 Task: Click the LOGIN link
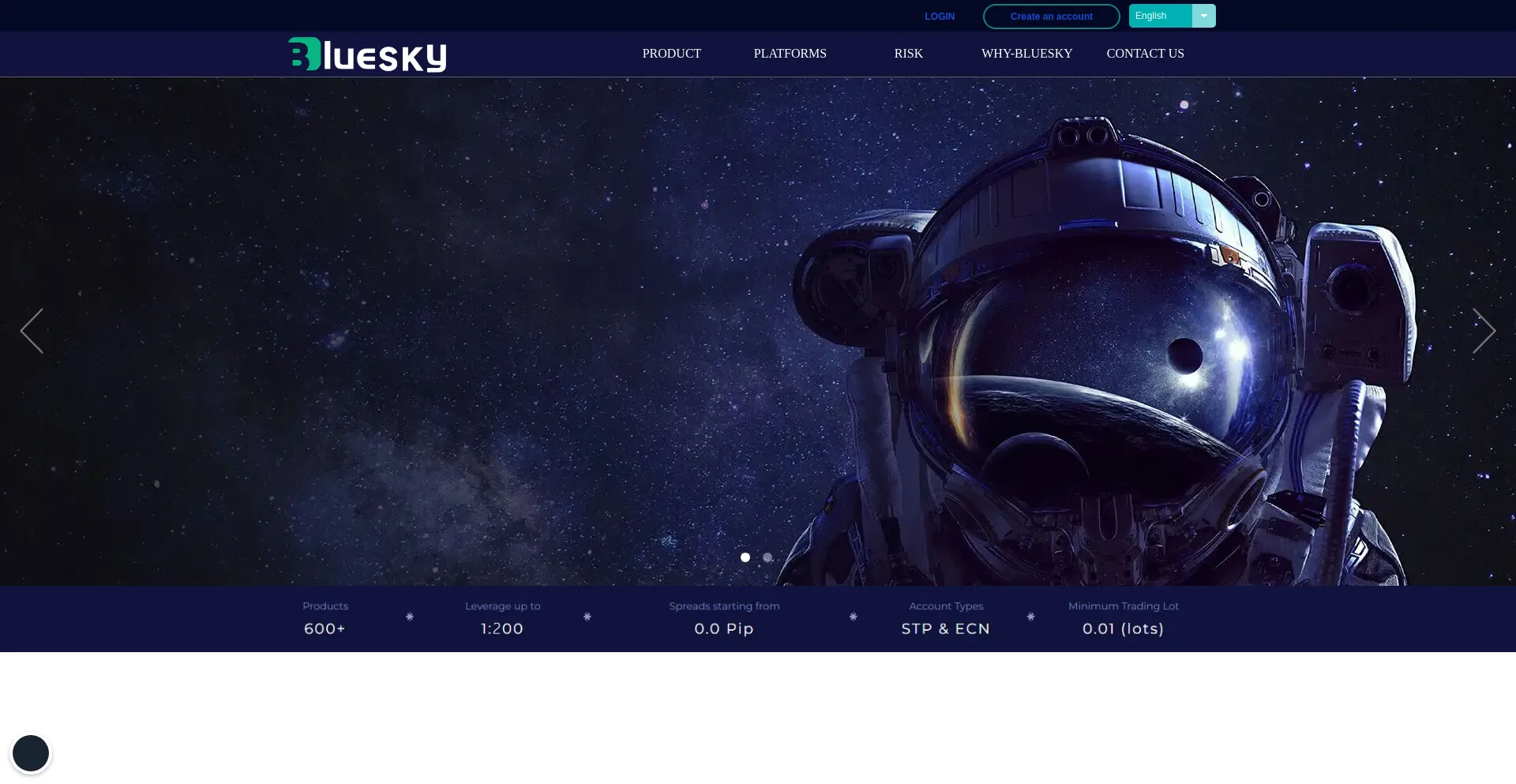tap(940, 17)
